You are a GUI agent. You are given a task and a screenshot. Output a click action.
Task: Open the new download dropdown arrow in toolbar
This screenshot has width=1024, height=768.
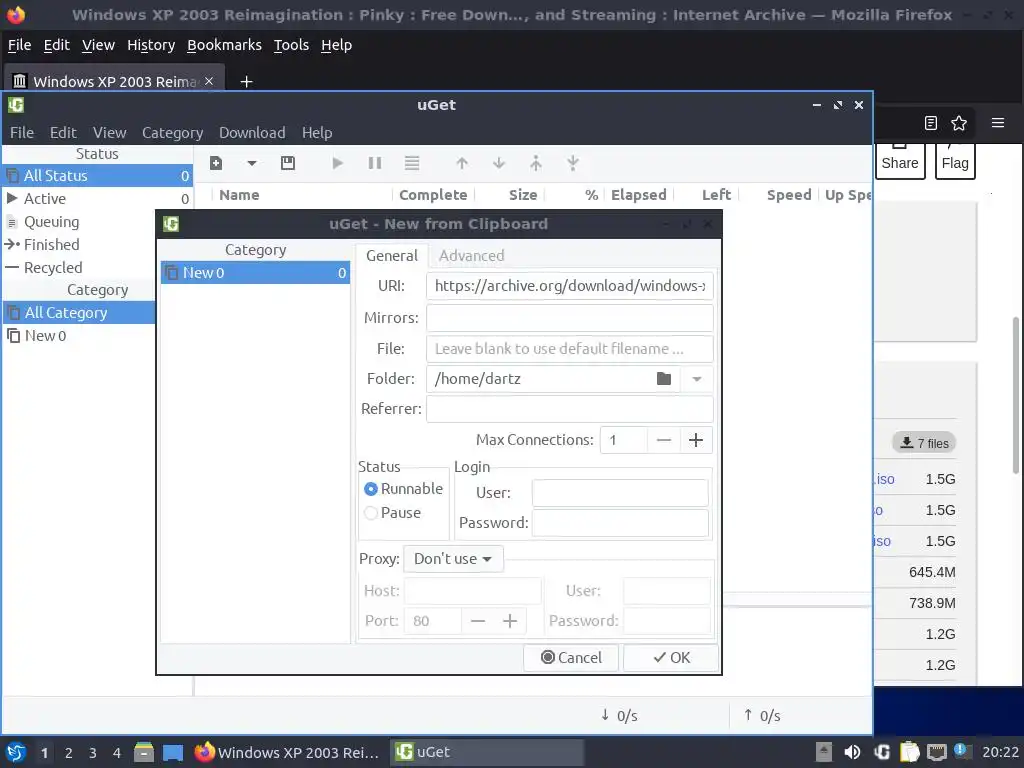(251, 163)
